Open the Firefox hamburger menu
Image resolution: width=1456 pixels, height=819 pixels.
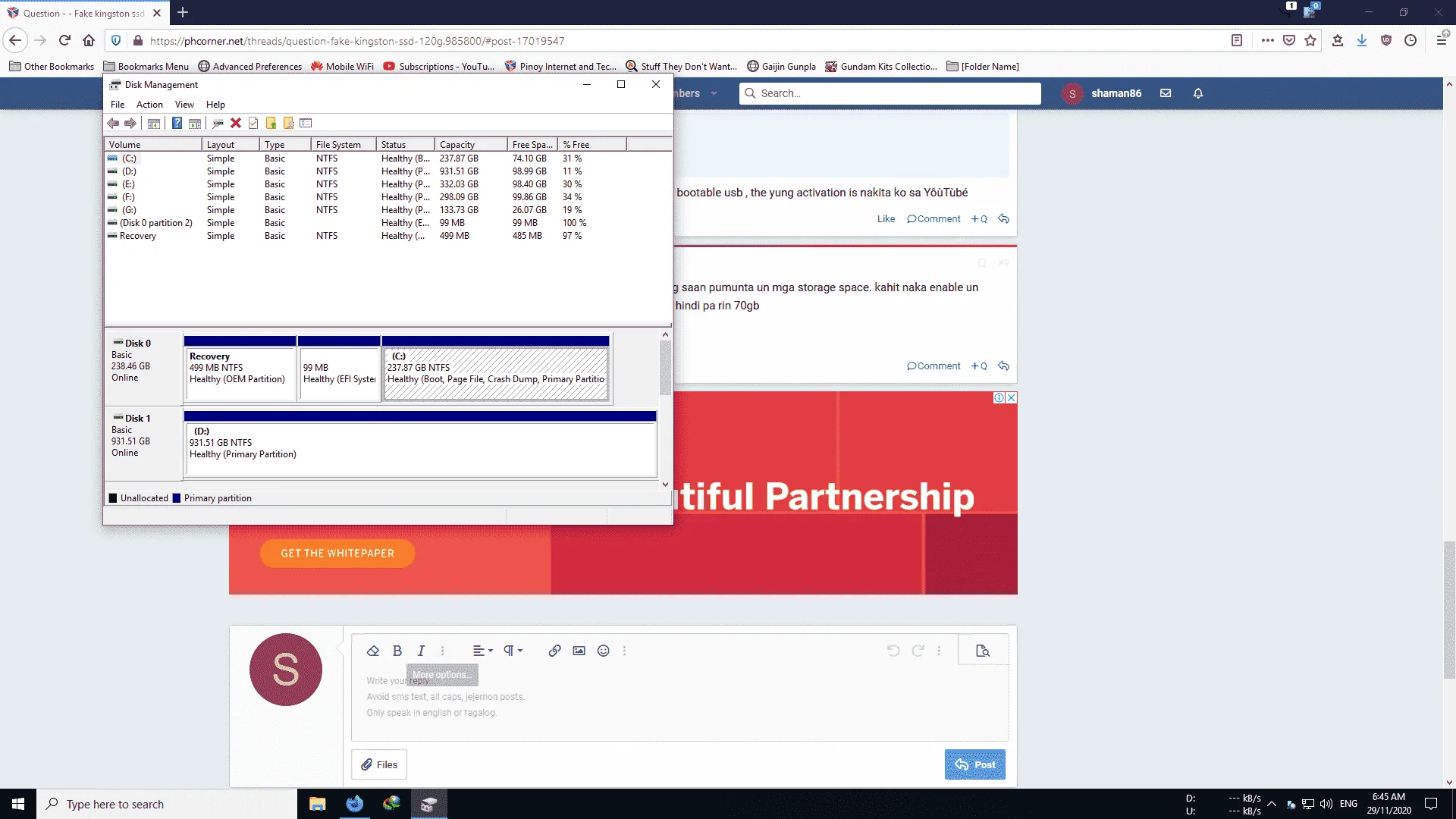(x=1442, y=41)
